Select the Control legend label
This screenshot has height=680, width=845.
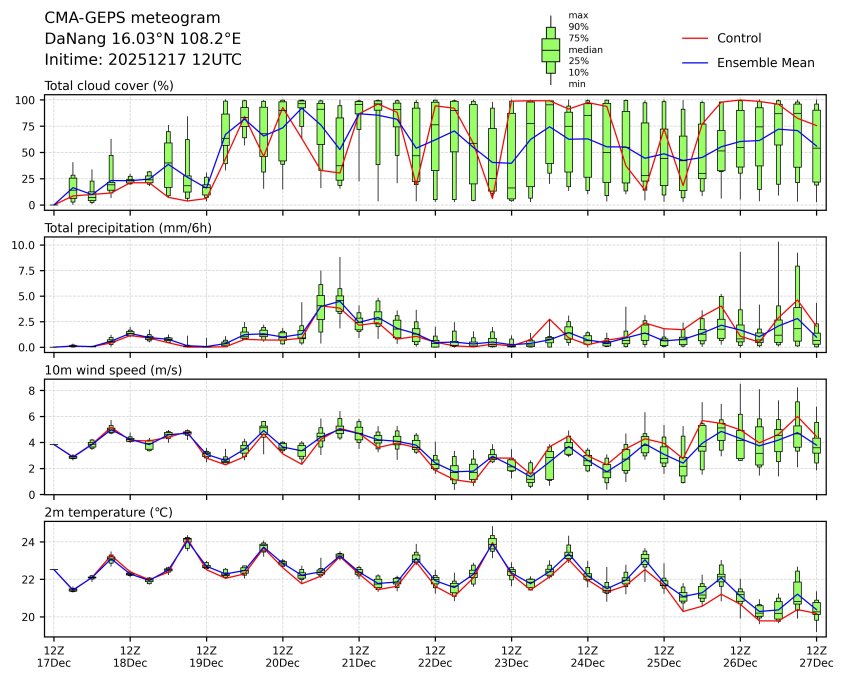(x=739, y=38)
